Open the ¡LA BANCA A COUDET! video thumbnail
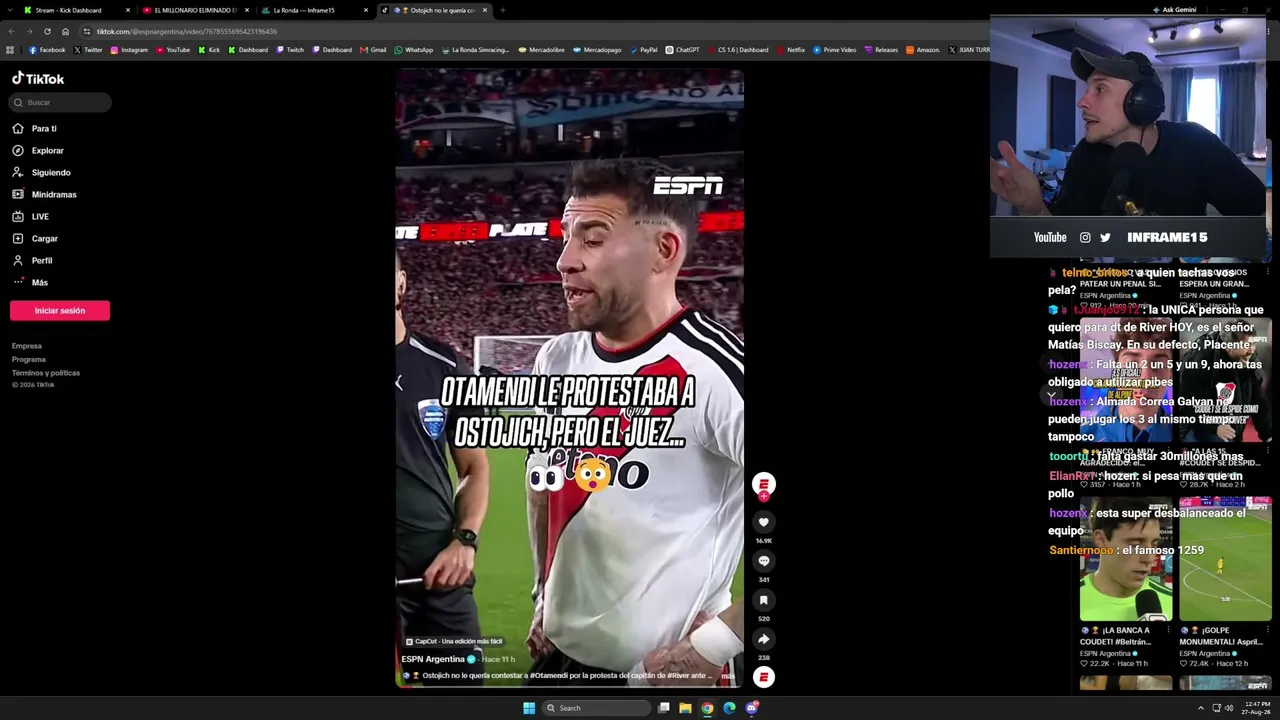Screen dimensions: 1280x720 [x=1126, y=559]
